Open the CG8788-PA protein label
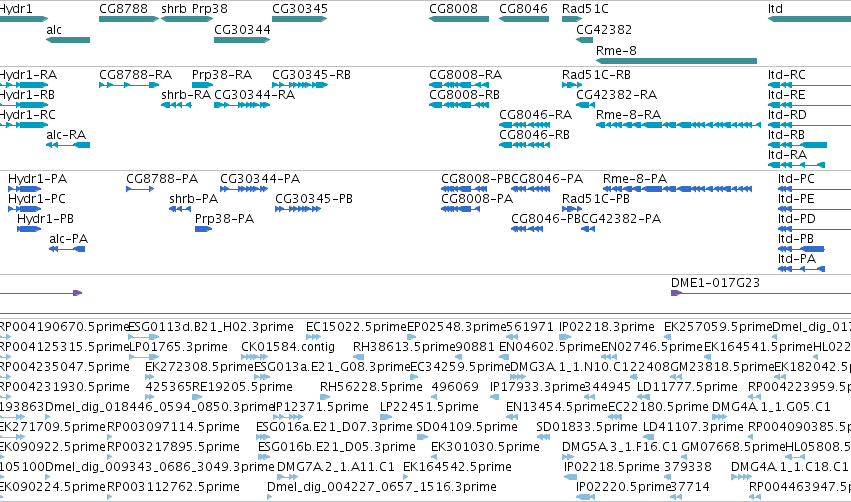This screenshot has height=502, width=851. (x=162, y=179)
